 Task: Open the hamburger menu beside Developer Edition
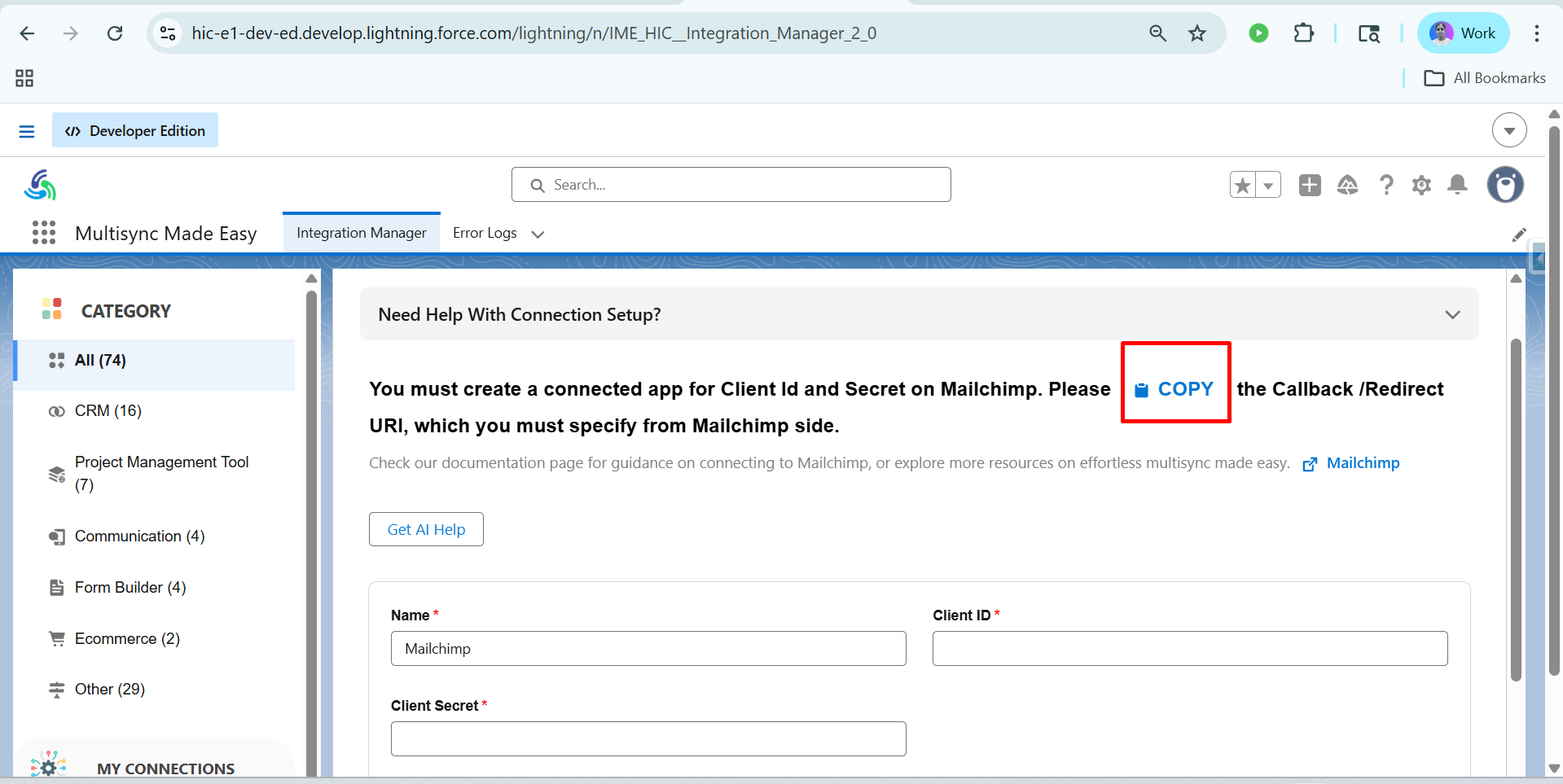coord(27,131)
